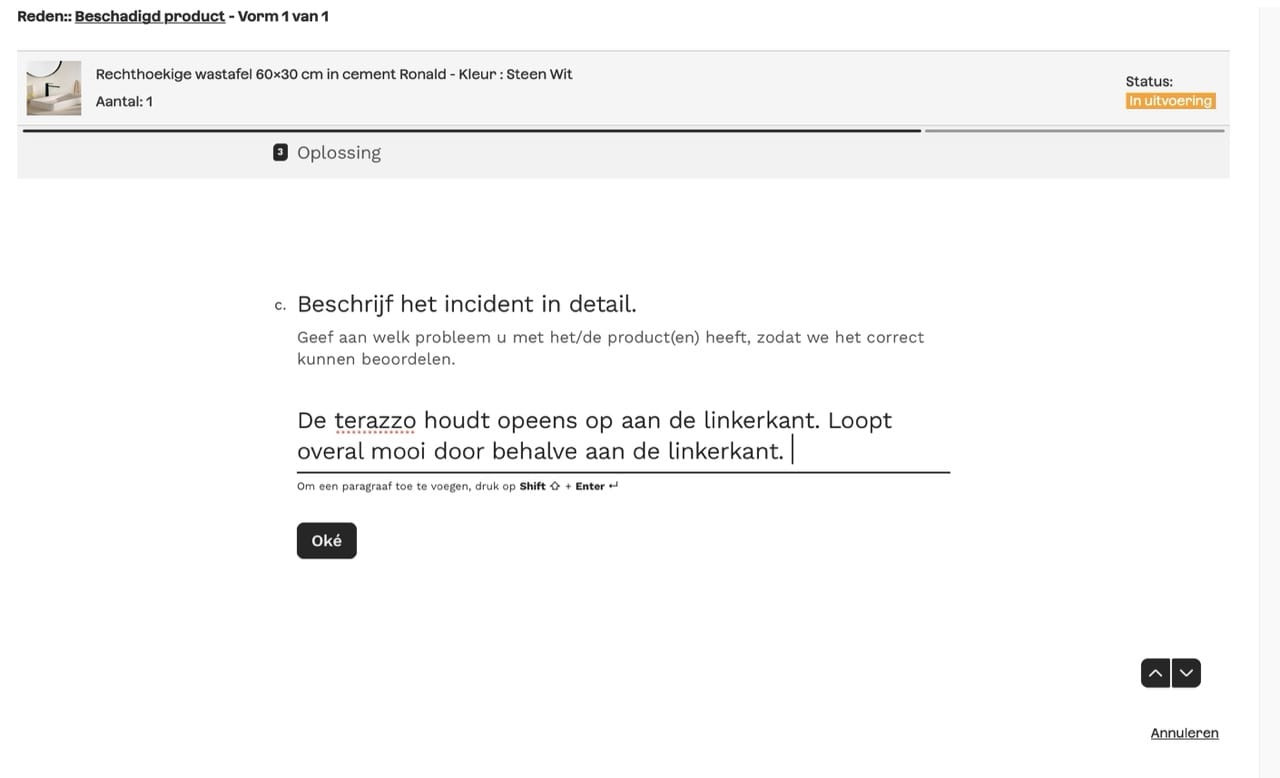Click the Oké button
The width and height of the screenshot is (1280, 778).
pyautogui.click(x=326, y=540)
